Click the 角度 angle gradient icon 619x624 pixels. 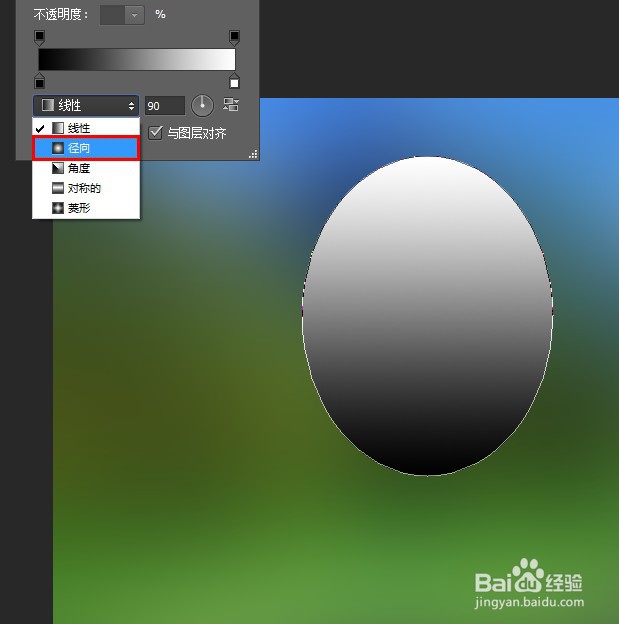click(x=58, y=168)
